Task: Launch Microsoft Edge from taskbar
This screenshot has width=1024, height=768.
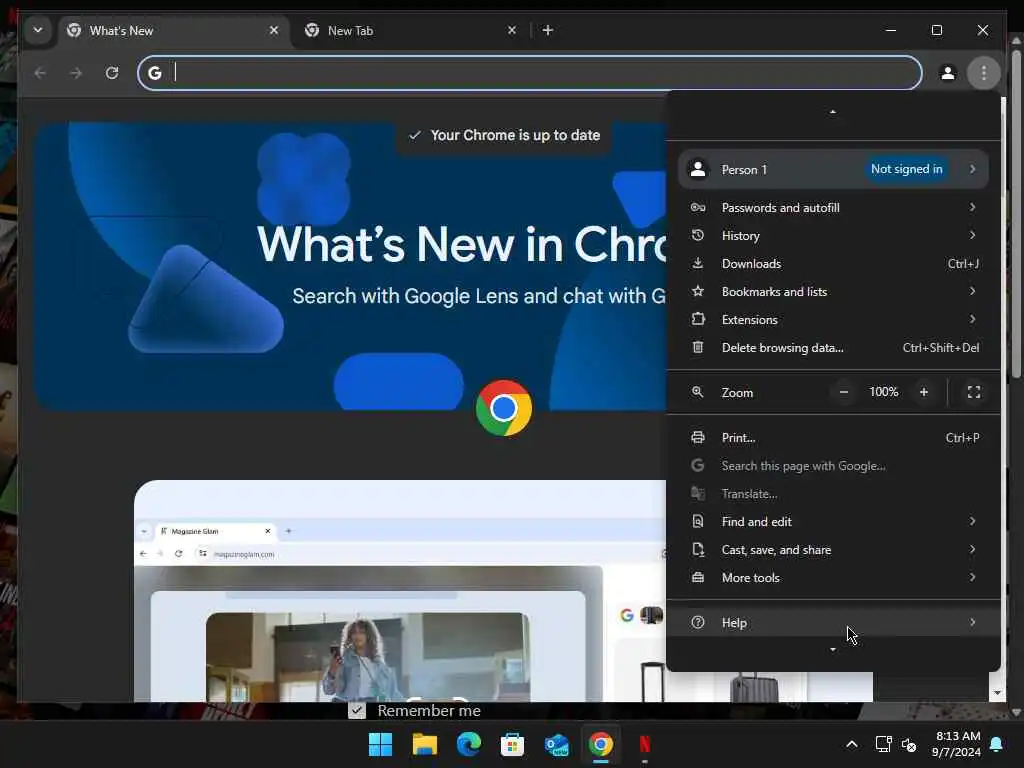Action: pyautogui.click(x=468, y=744)
